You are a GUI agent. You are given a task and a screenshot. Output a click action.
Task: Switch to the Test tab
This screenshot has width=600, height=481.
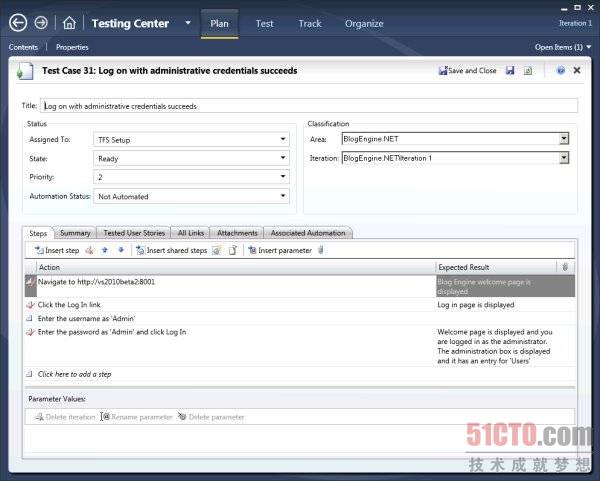(264, 23)
